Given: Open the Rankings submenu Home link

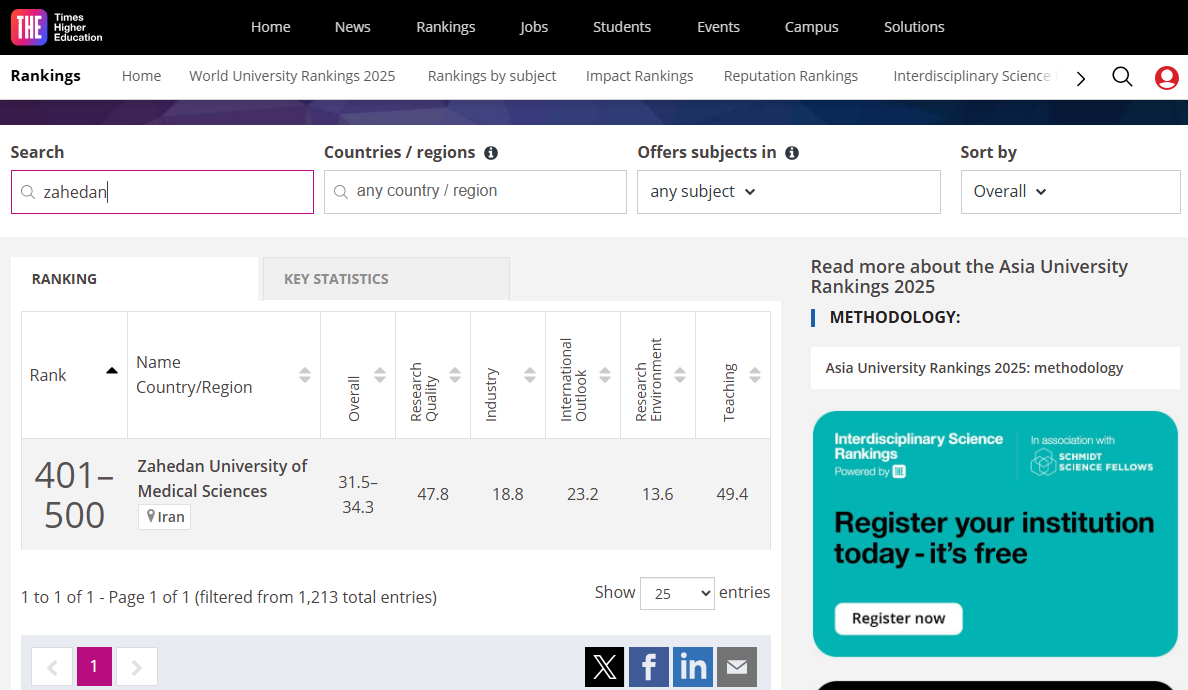Looking at the screenshot, I should (142, 76).
